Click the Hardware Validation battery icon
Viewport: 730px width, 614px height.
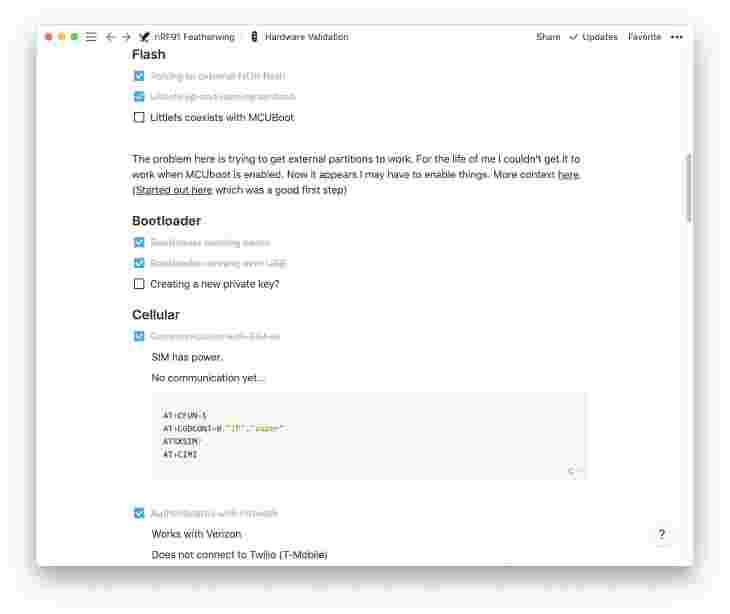point(254,36)
